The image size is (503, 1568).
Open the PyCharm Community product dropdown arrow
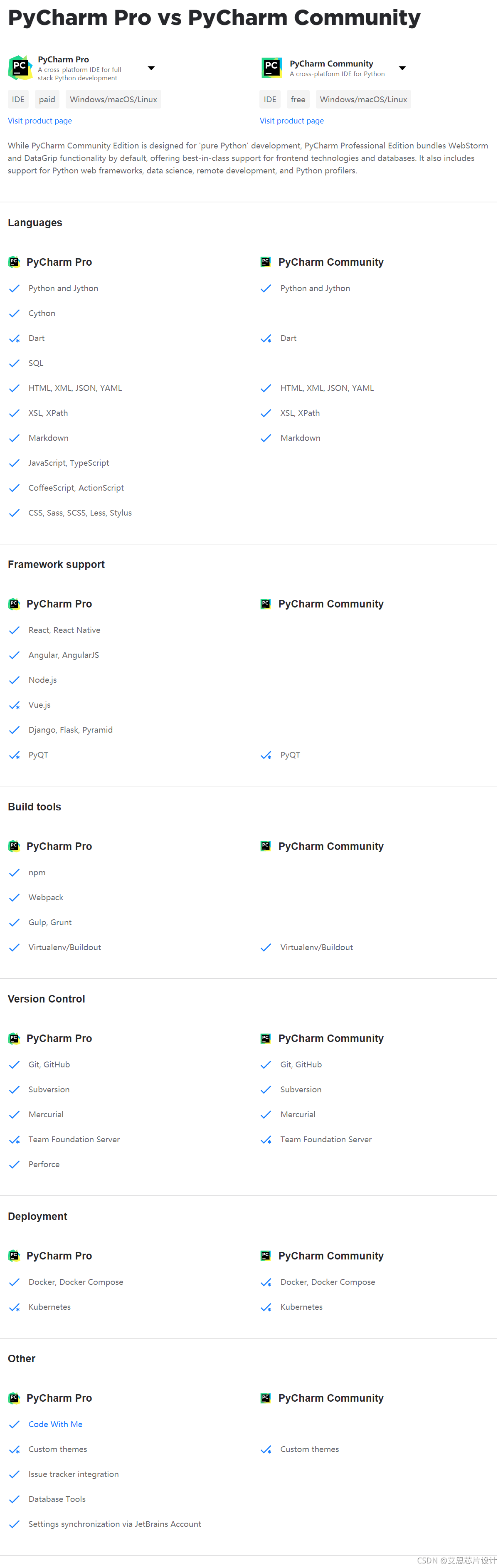coord(402,68)
